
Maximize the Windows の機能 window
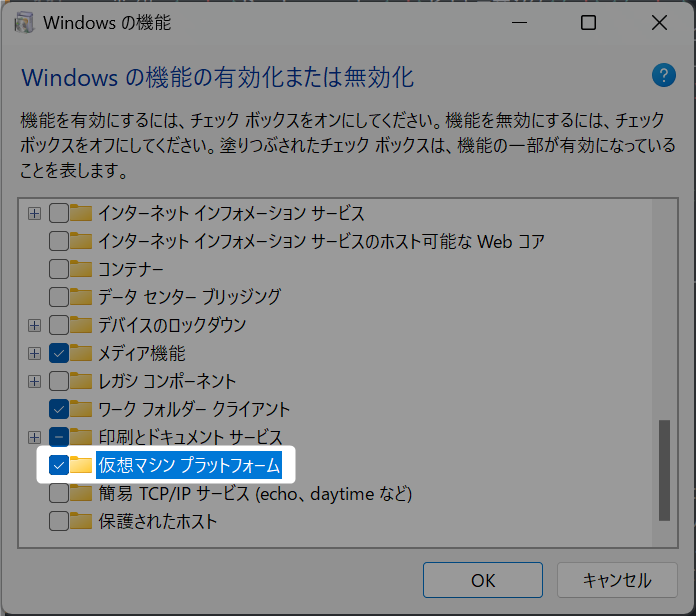588,22
